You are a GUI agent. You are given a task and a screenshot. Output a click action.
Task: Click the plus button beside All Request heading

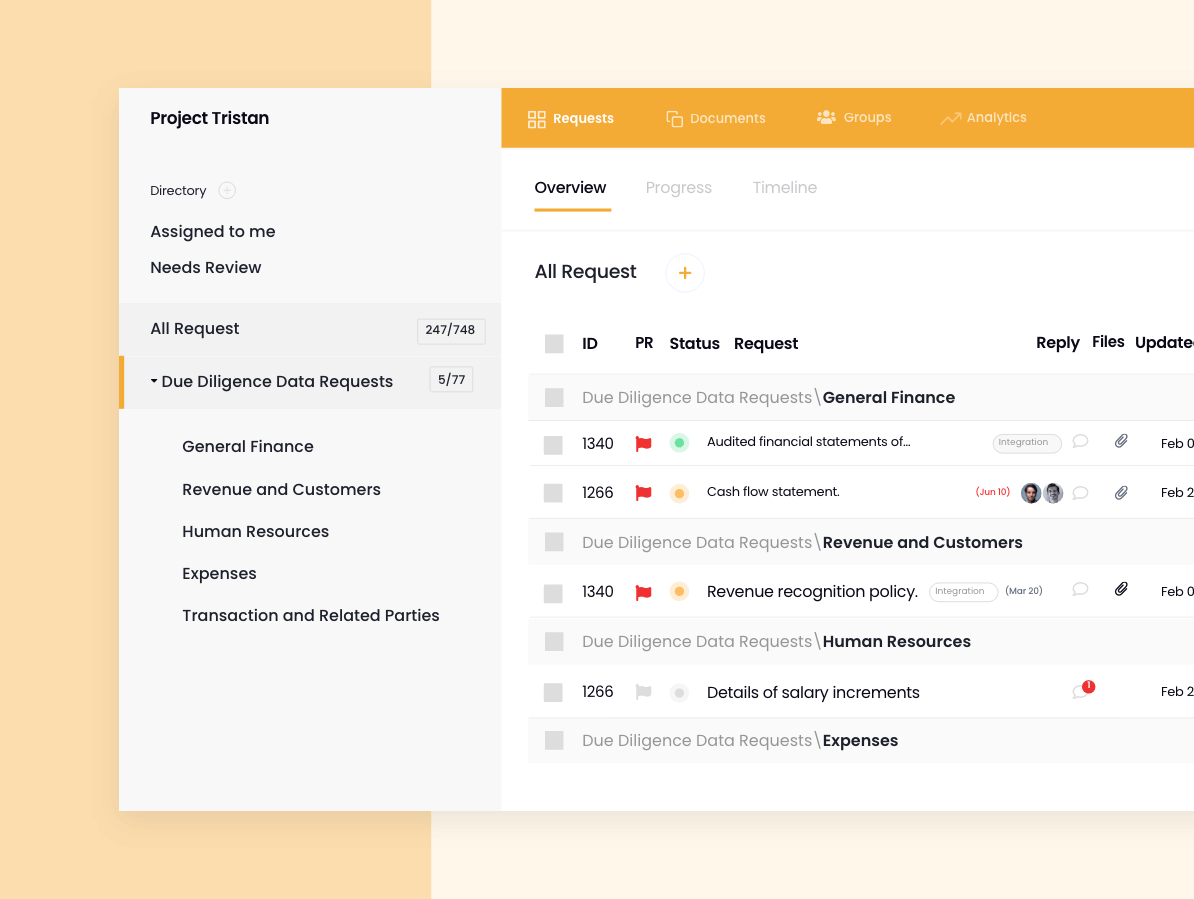[684, 272]
